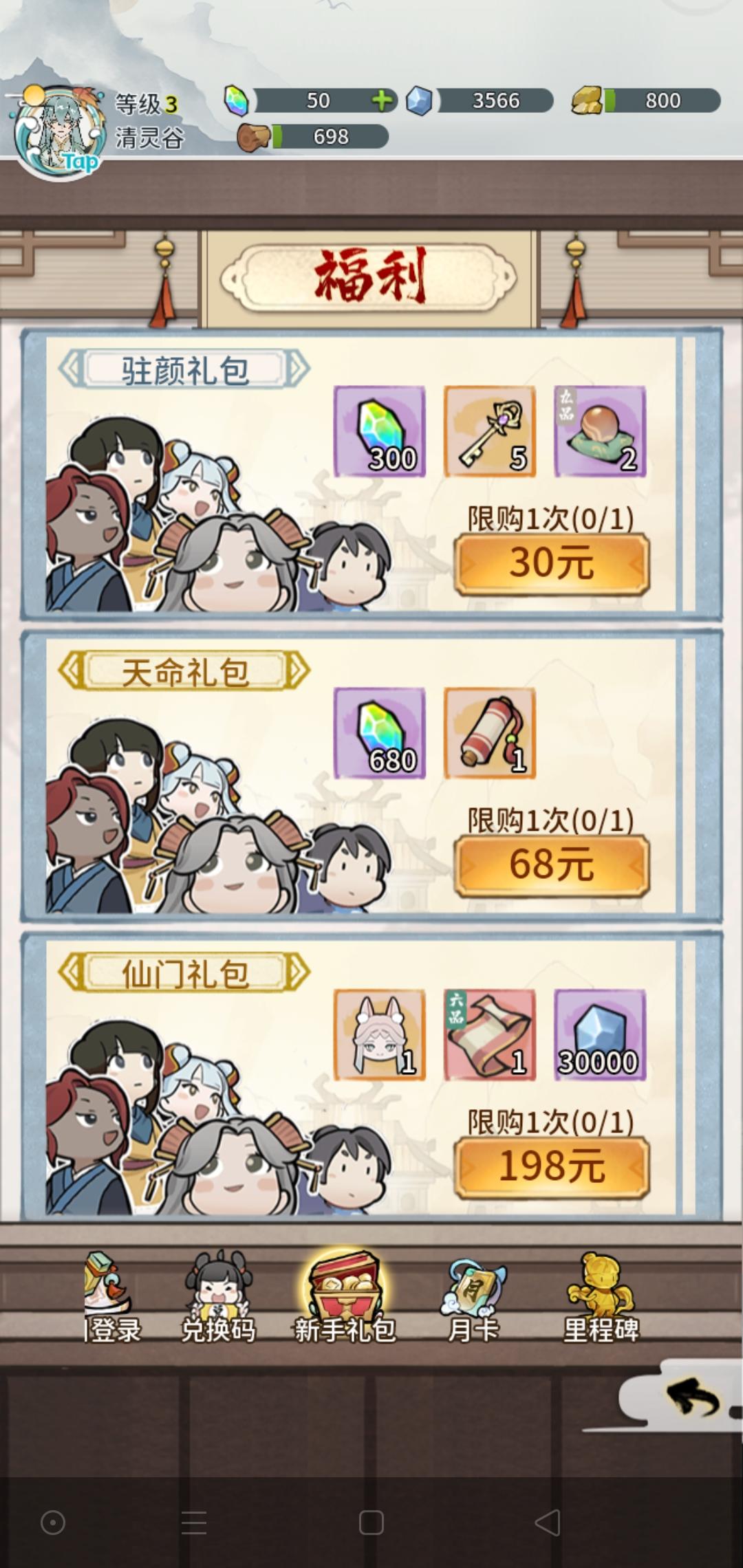Select the orb on cushion reward icon
This screenshot has height=1568, width=743.
pyautogui.click(x=600, y=431)
